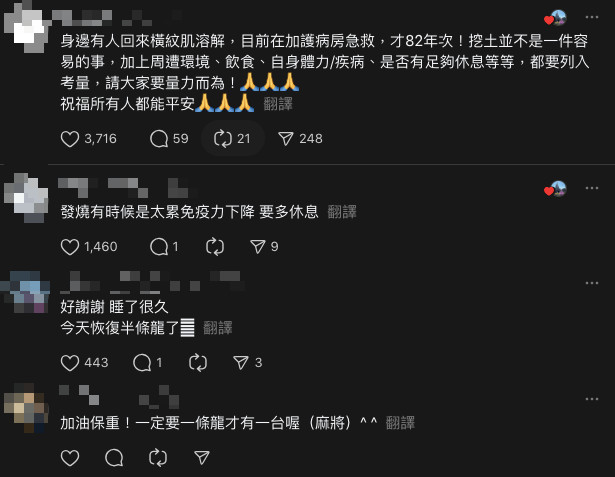The height and width of the screenshot is (477, 615).
Task: Translate the 祝福所有人都能平安 post
Action: [x=278, y=104]
